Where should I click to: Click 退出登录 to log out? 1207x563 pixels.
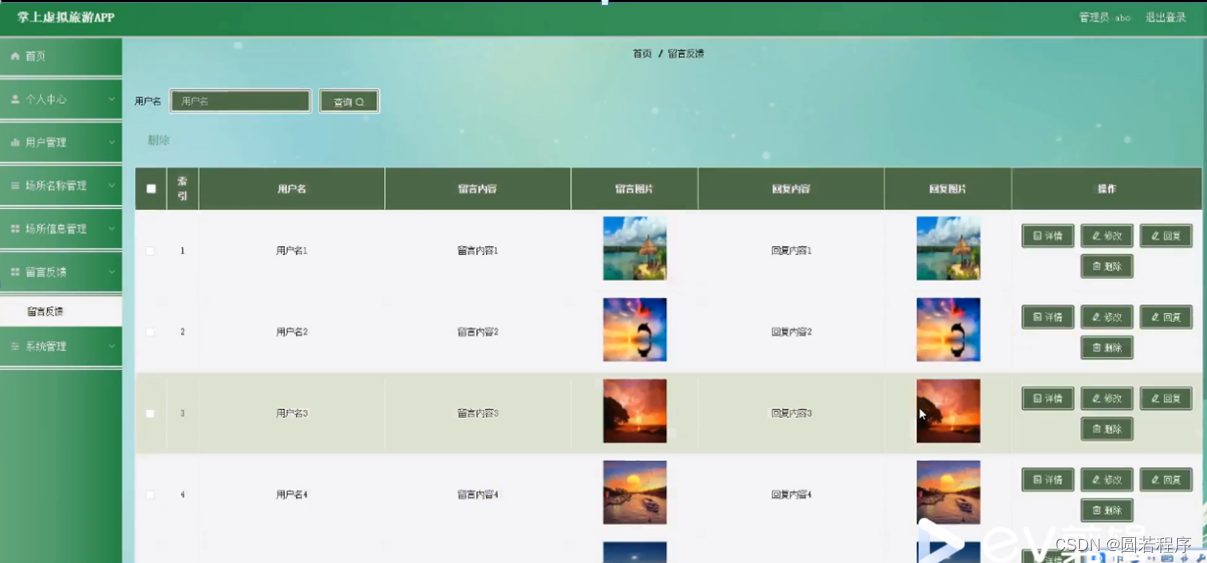(x=1166, y=17)
